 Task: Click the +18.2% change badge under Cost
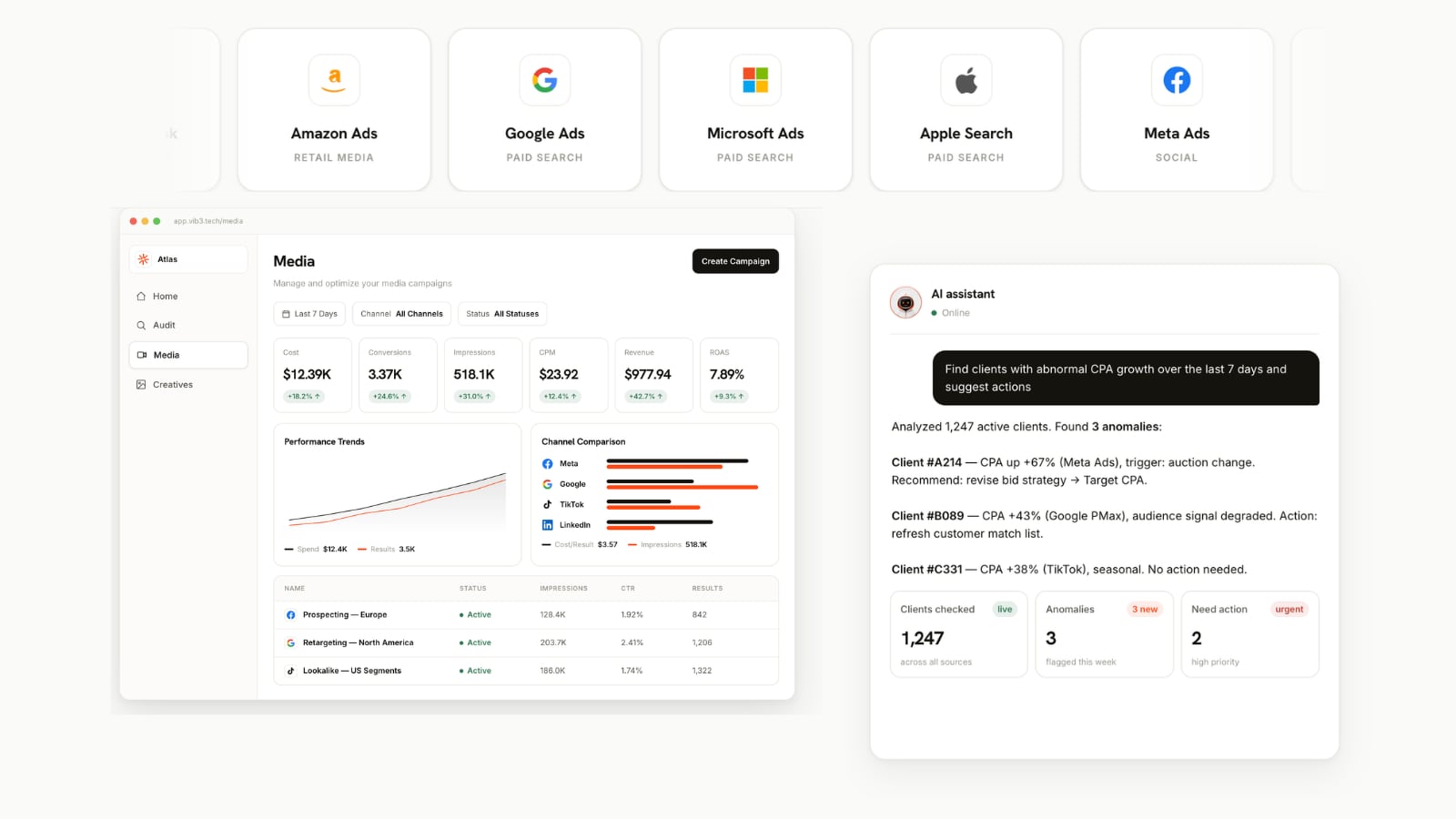(x=304, y=397)
